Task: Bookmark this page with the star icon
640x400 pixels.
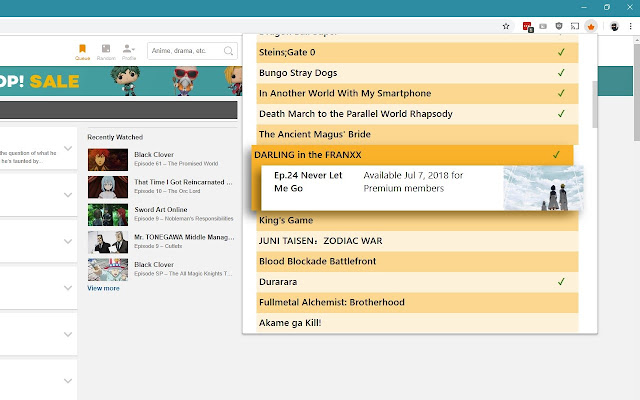Action: coord(506,27)
